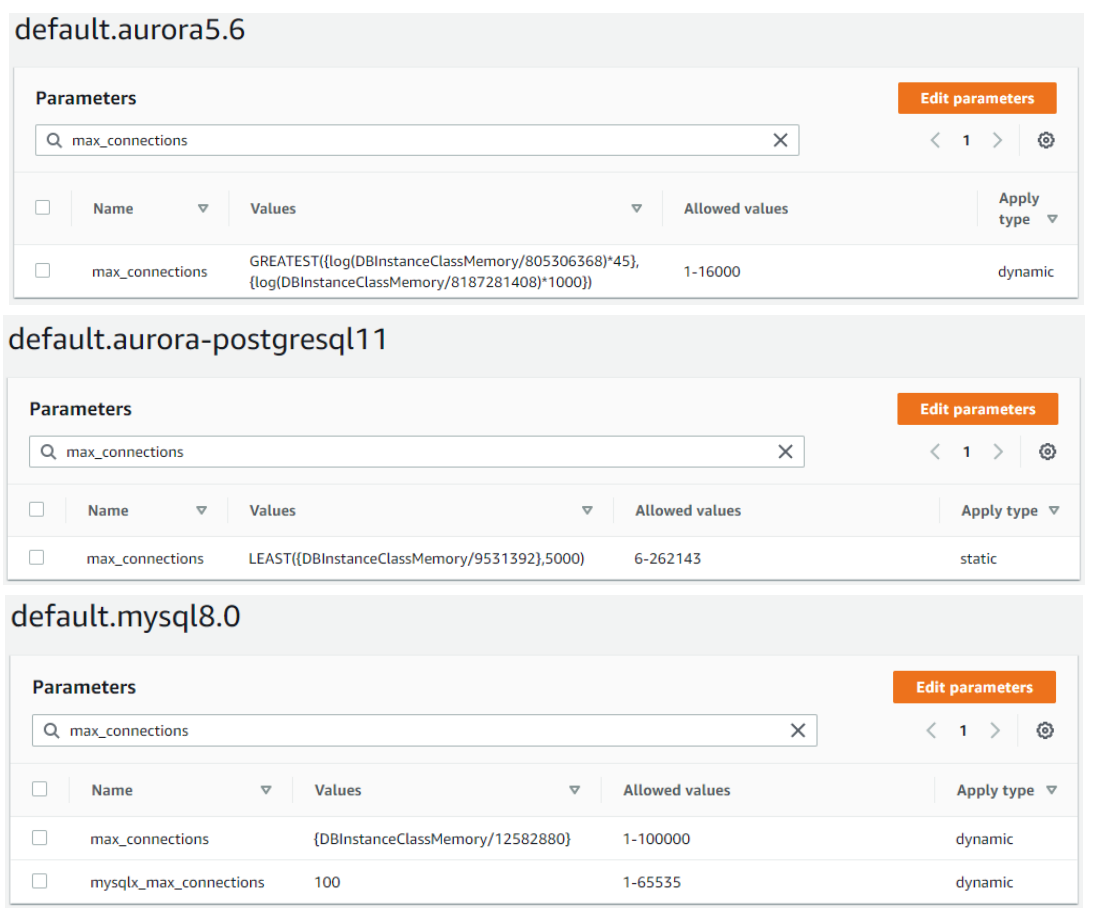This screenshot has height=924, width=1102.
Task: Click max_connections name in aurora5.6 row
Action: point(150,272)
